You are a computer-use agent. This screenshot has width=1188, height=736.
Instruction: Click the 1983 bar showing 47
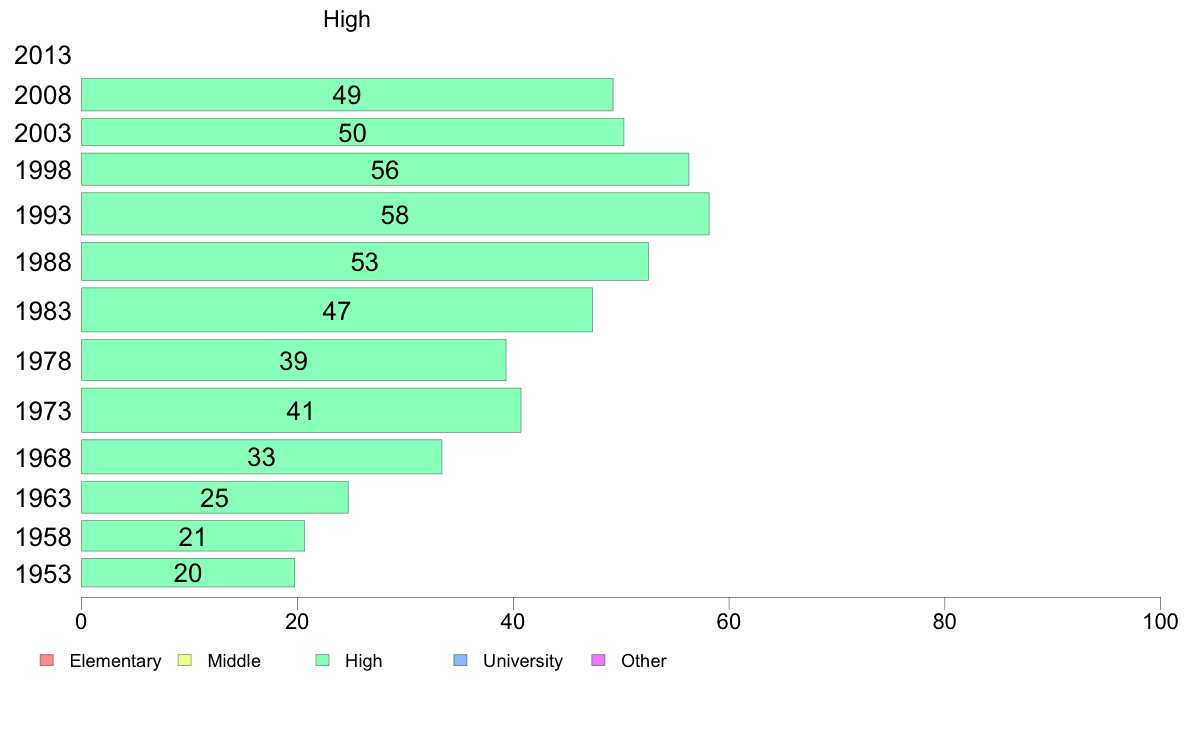click(336, 310)
